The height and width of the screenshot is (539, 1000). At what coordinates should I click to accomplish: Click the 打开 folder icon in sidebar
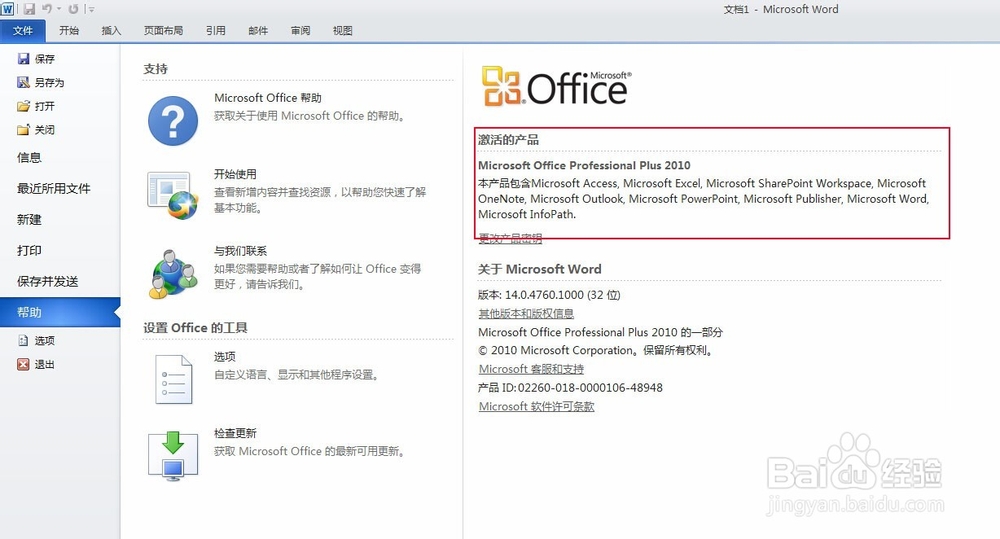tap(24, 106)
